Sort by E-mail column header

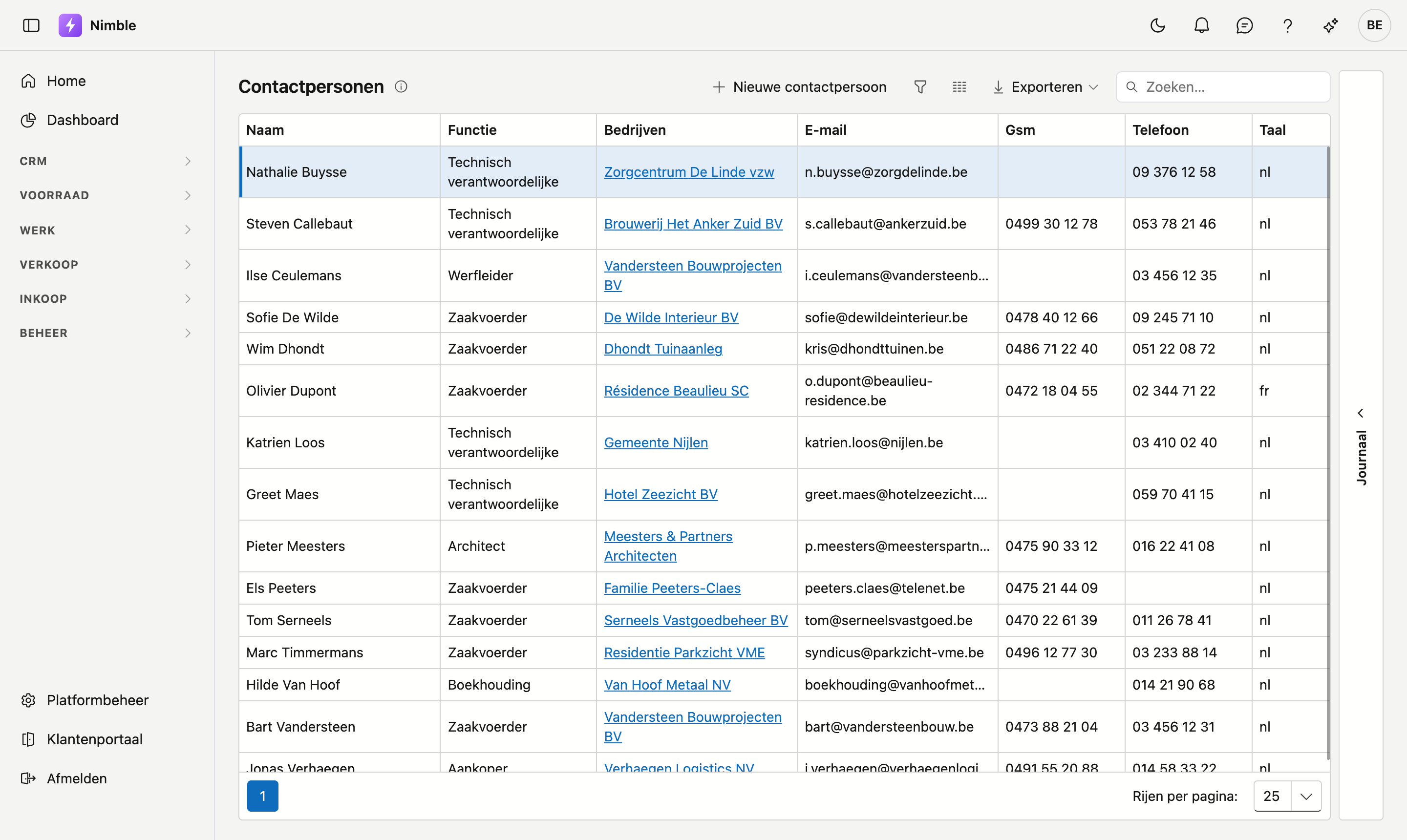897,130
